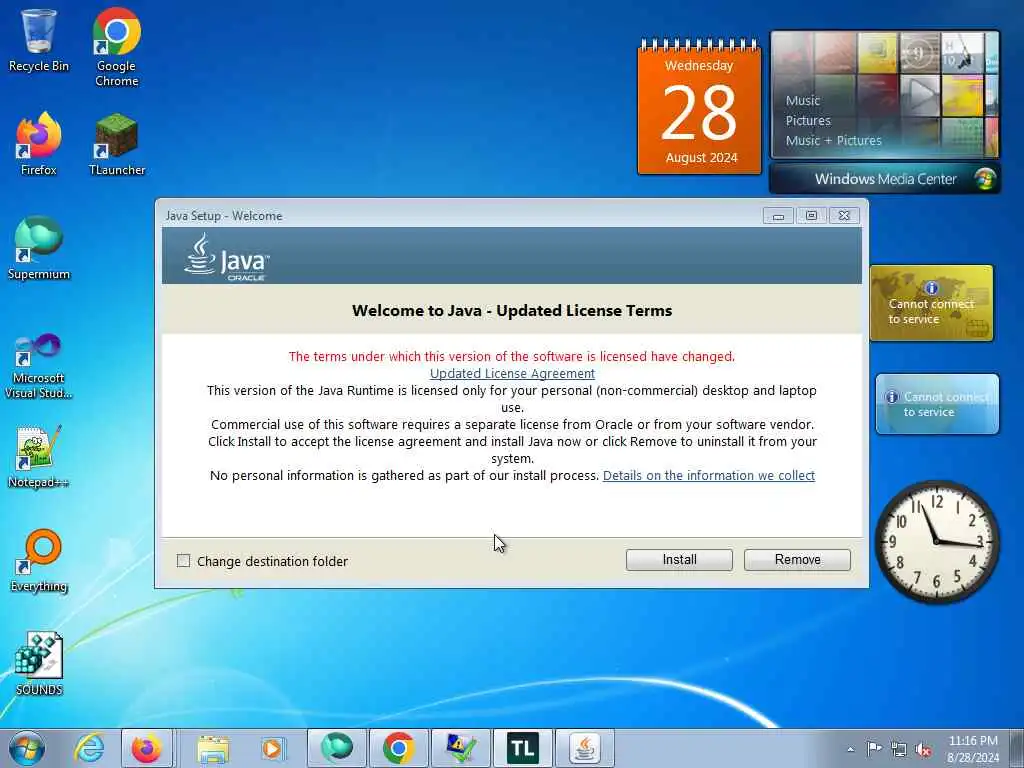Viewport: 1024px width, 768px height.
Task: Click the calendar gadget showing Wednesday 28
Action: click(x=699, y=108)
